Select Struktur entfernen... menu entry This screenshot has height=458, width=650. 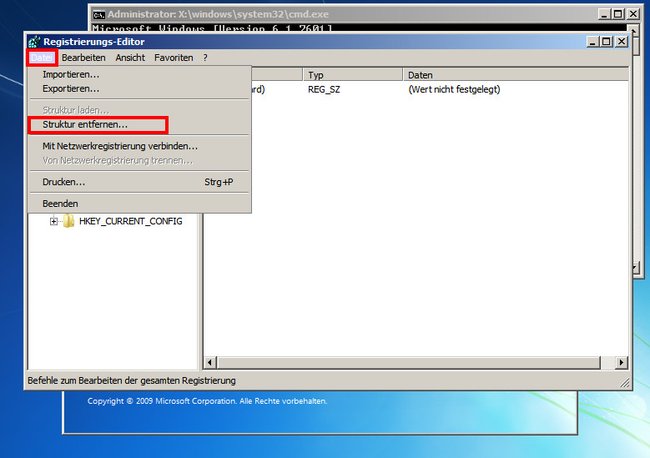139,124
